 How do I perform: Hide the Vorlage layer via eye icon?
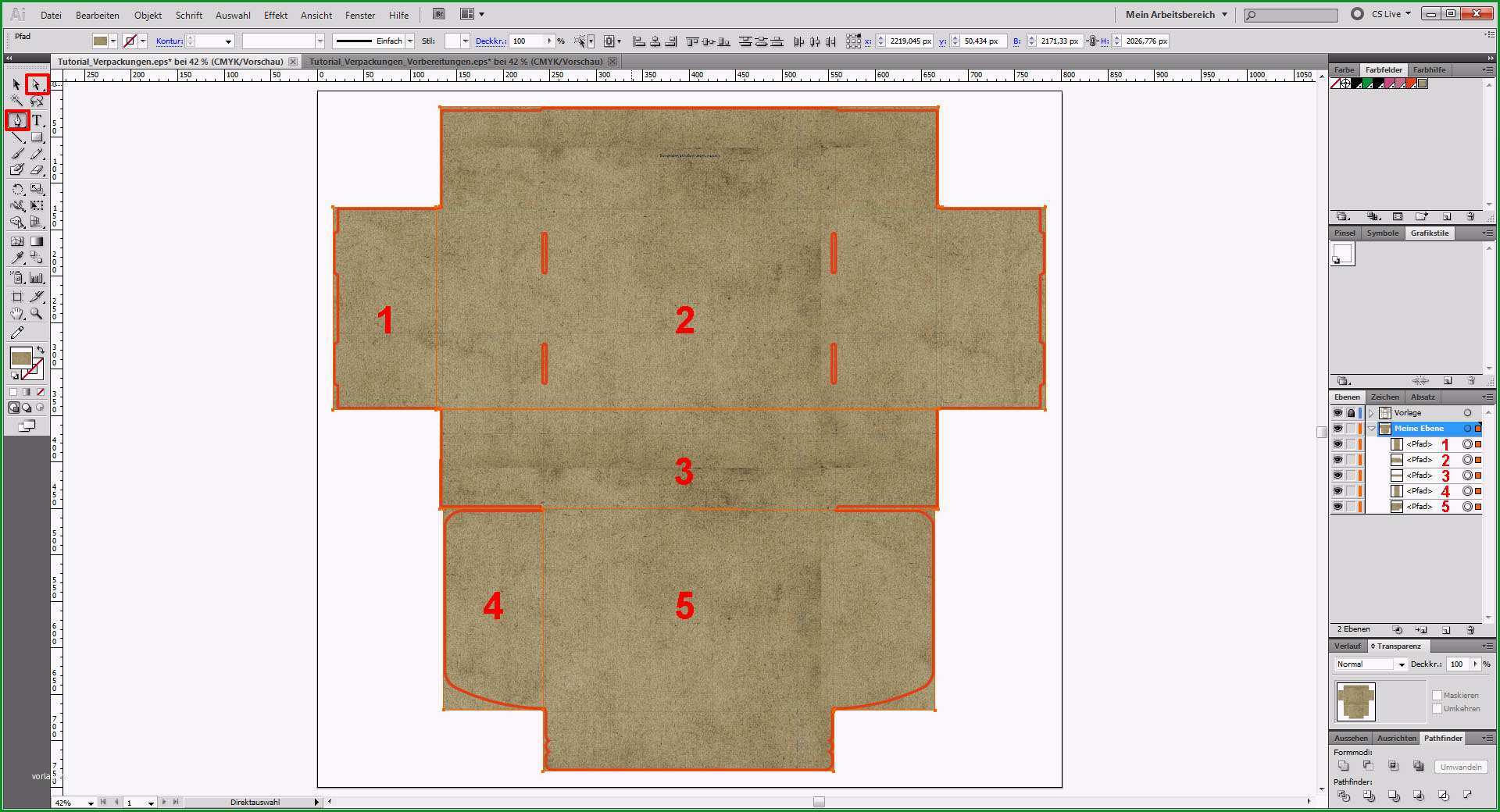[1337, 413]
